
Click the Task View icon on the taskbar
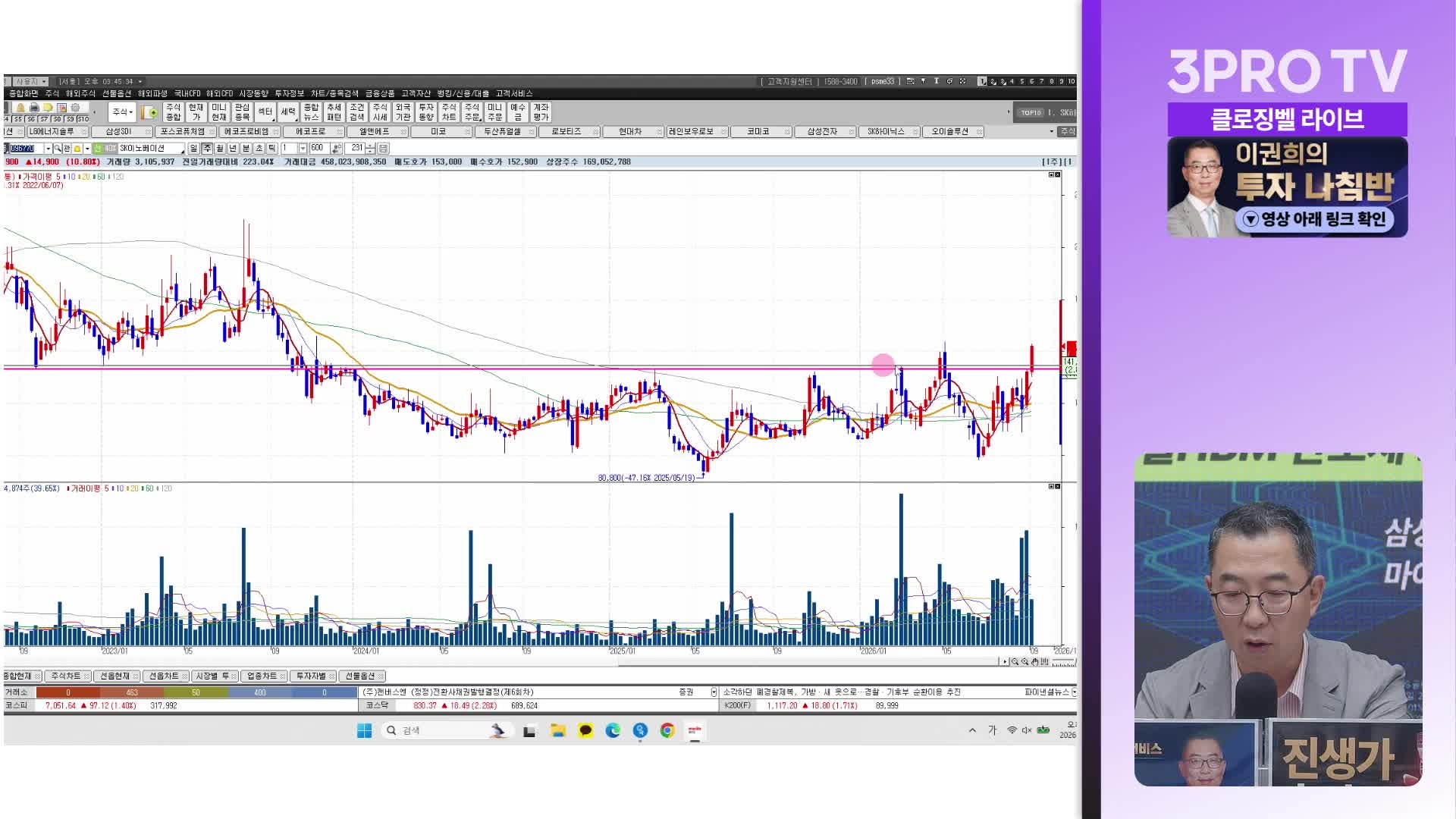[x=529, y=731]
